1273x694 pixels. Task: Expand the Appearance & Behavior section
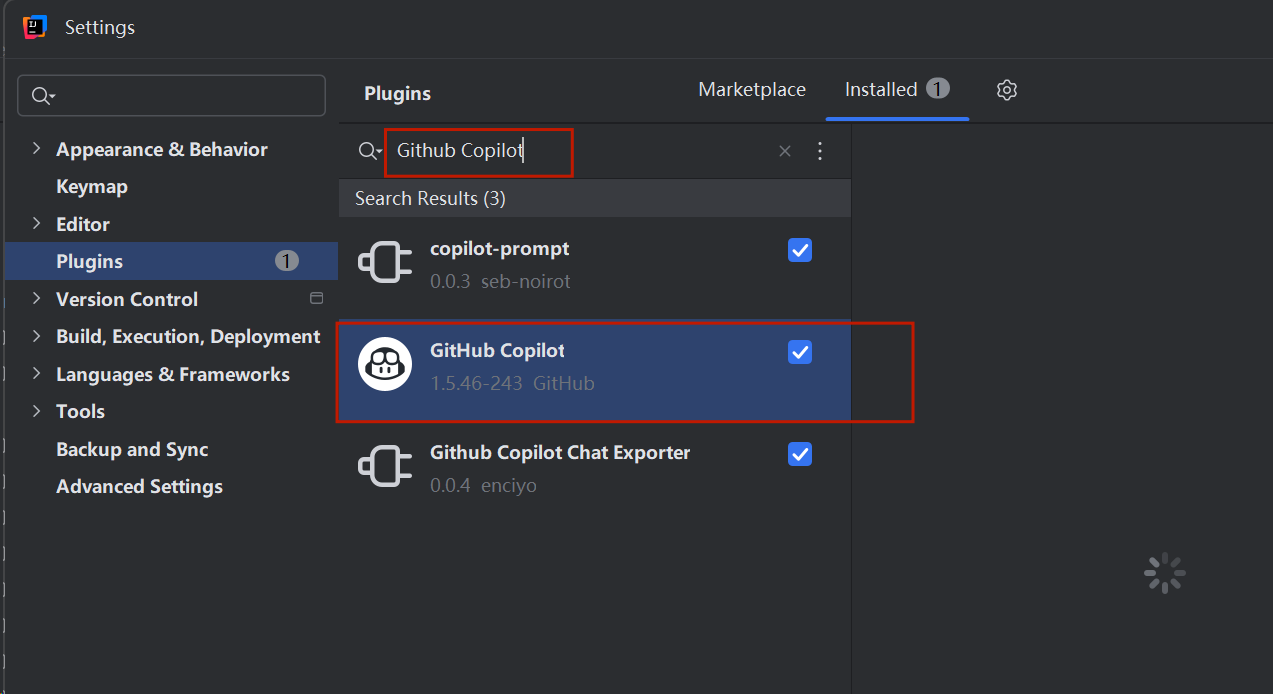click(37, 149)
